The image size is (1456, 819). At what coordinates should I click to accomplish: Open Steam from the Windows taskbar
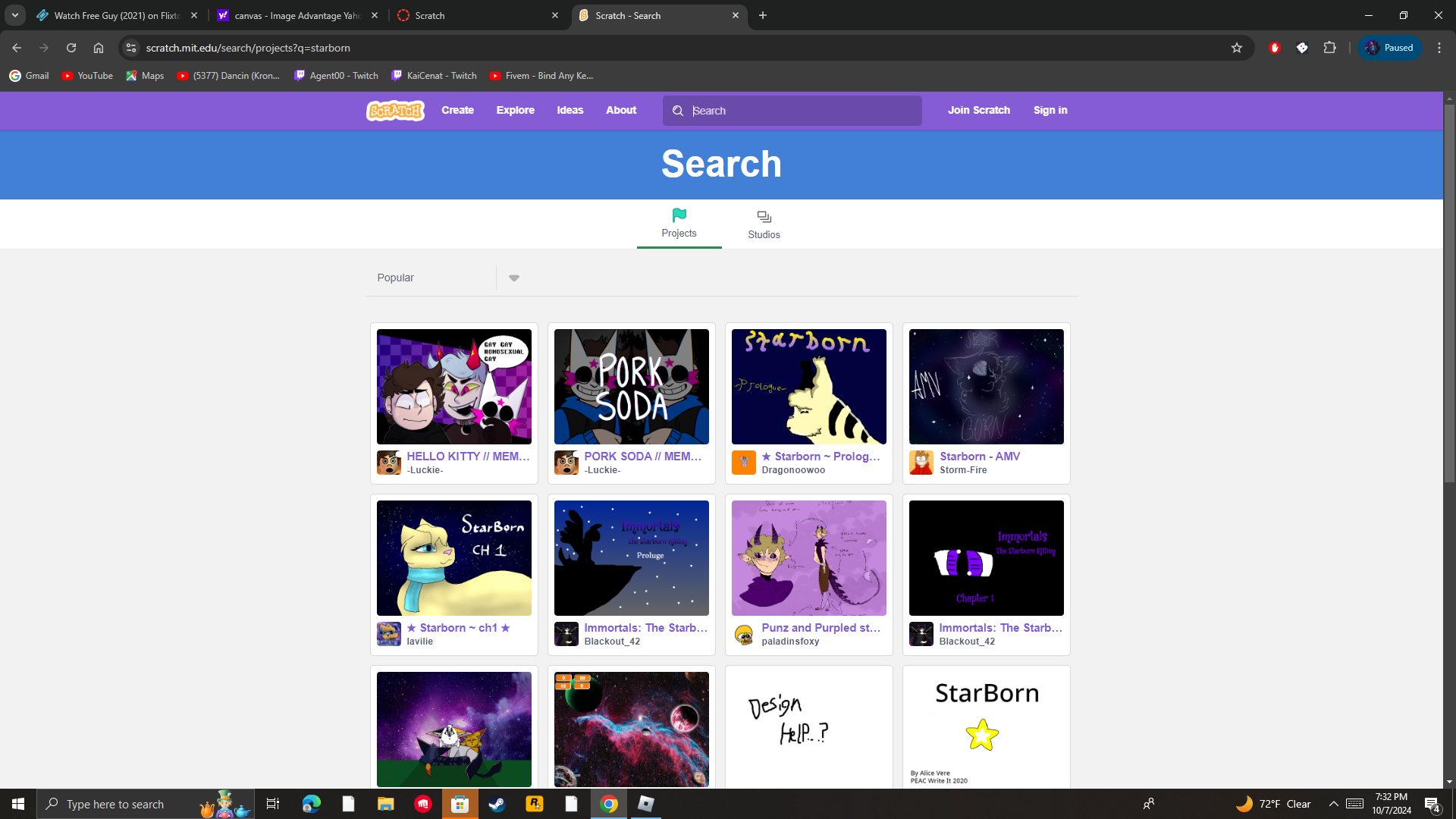click(x=497, y=804)
